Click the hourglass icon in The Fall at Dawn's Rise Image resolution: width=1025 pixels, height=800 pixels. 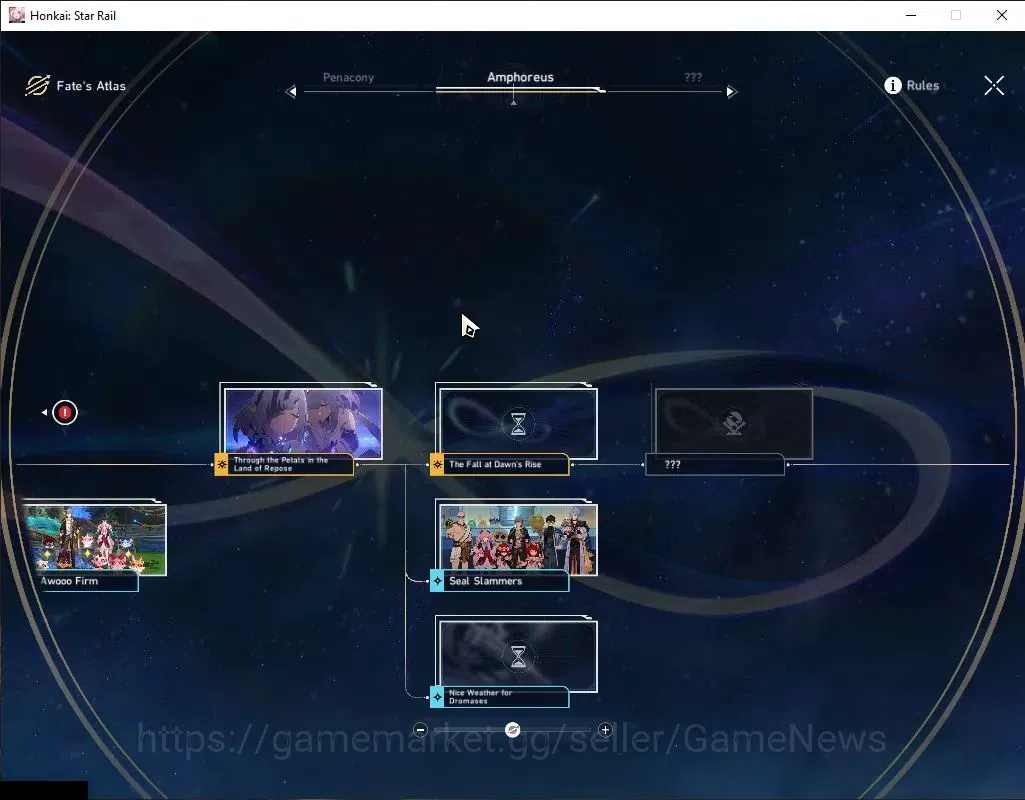point(518,423)
